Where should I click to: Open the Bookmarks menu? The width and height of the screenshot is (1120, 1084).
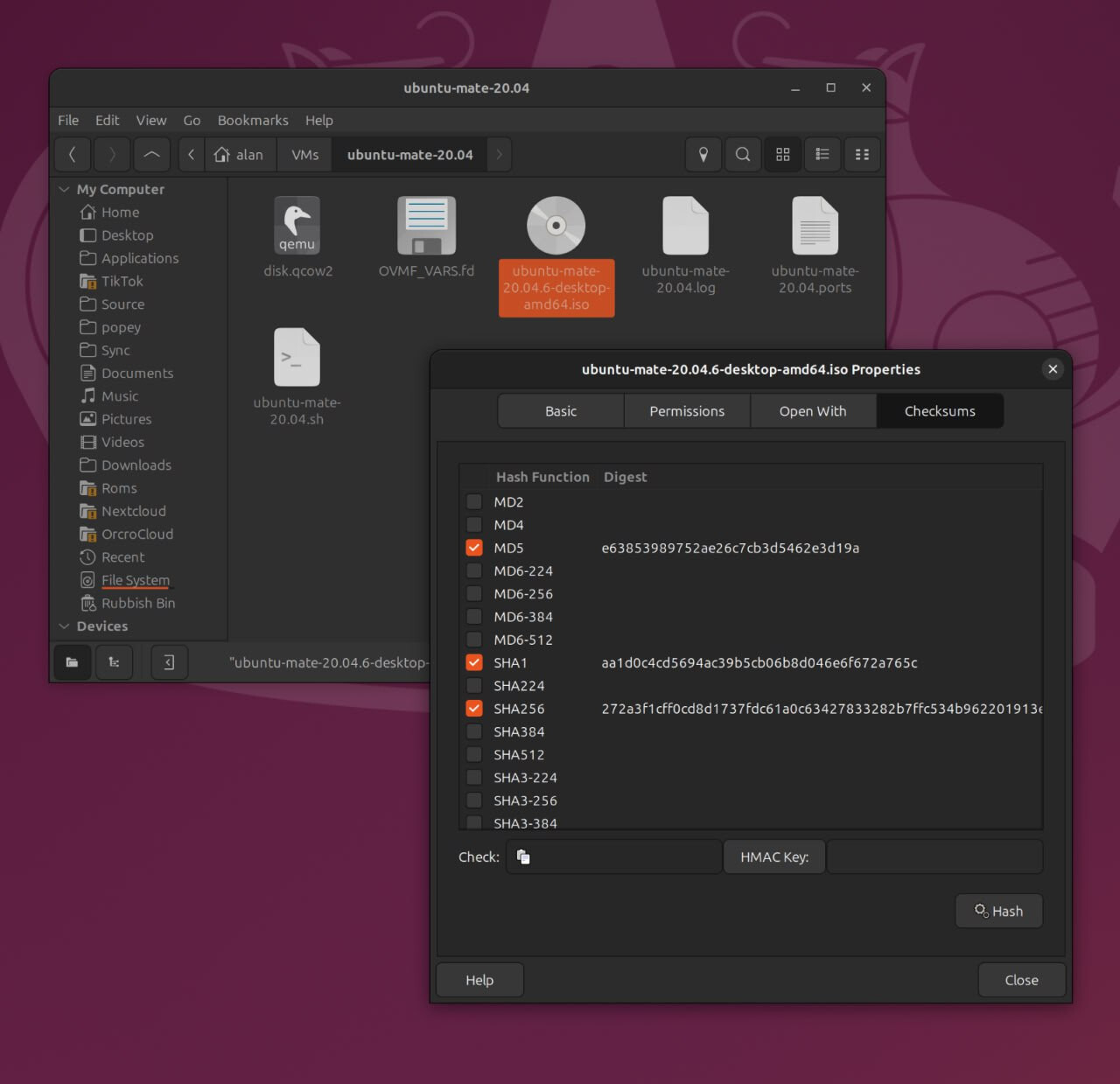click(252, 120)
